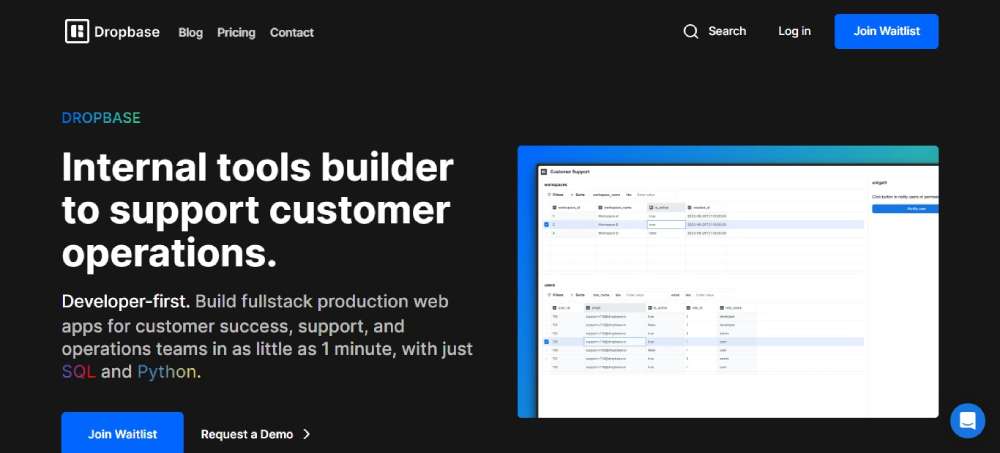Go to the Contact page
This screenshot has height=453, width=1000.
click(291, 33)
